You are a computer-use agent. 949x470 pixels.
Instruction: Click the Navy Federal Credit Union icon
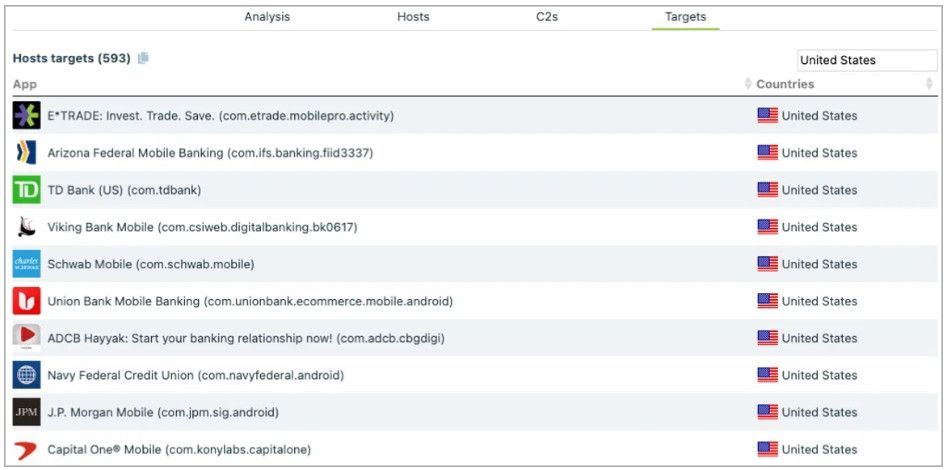click(x=27, y=375)
